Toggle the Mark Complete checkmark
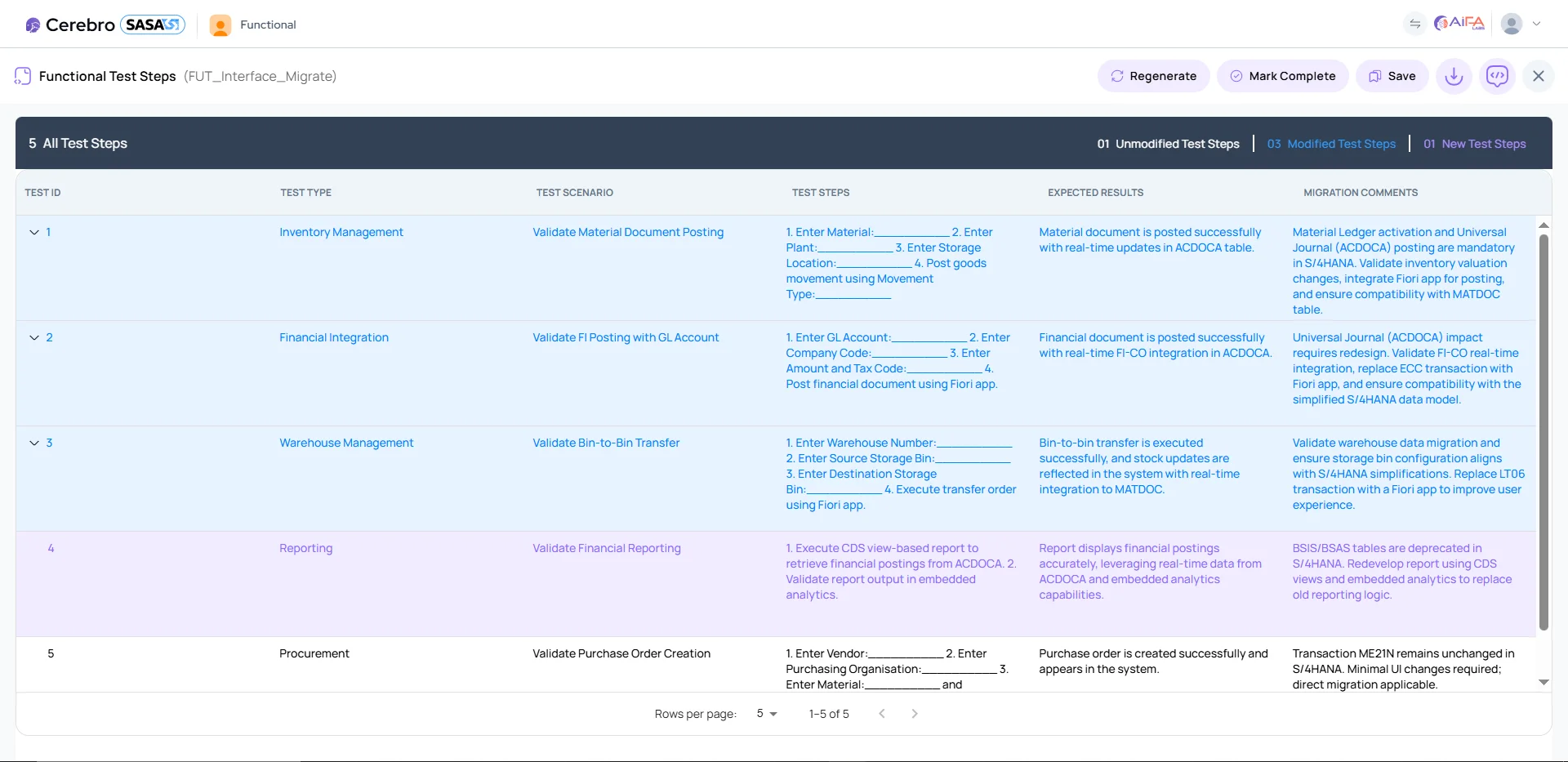1568x762 pixels. click(x=1236, y=76)
